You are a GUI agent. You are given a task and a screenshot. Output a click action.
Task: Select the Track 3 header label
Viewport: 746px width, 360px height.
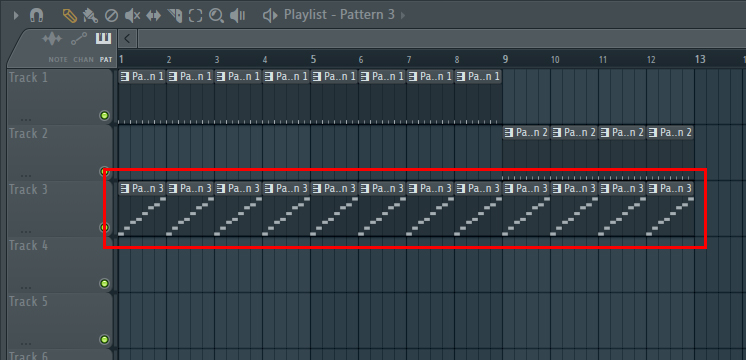(28, 190)
